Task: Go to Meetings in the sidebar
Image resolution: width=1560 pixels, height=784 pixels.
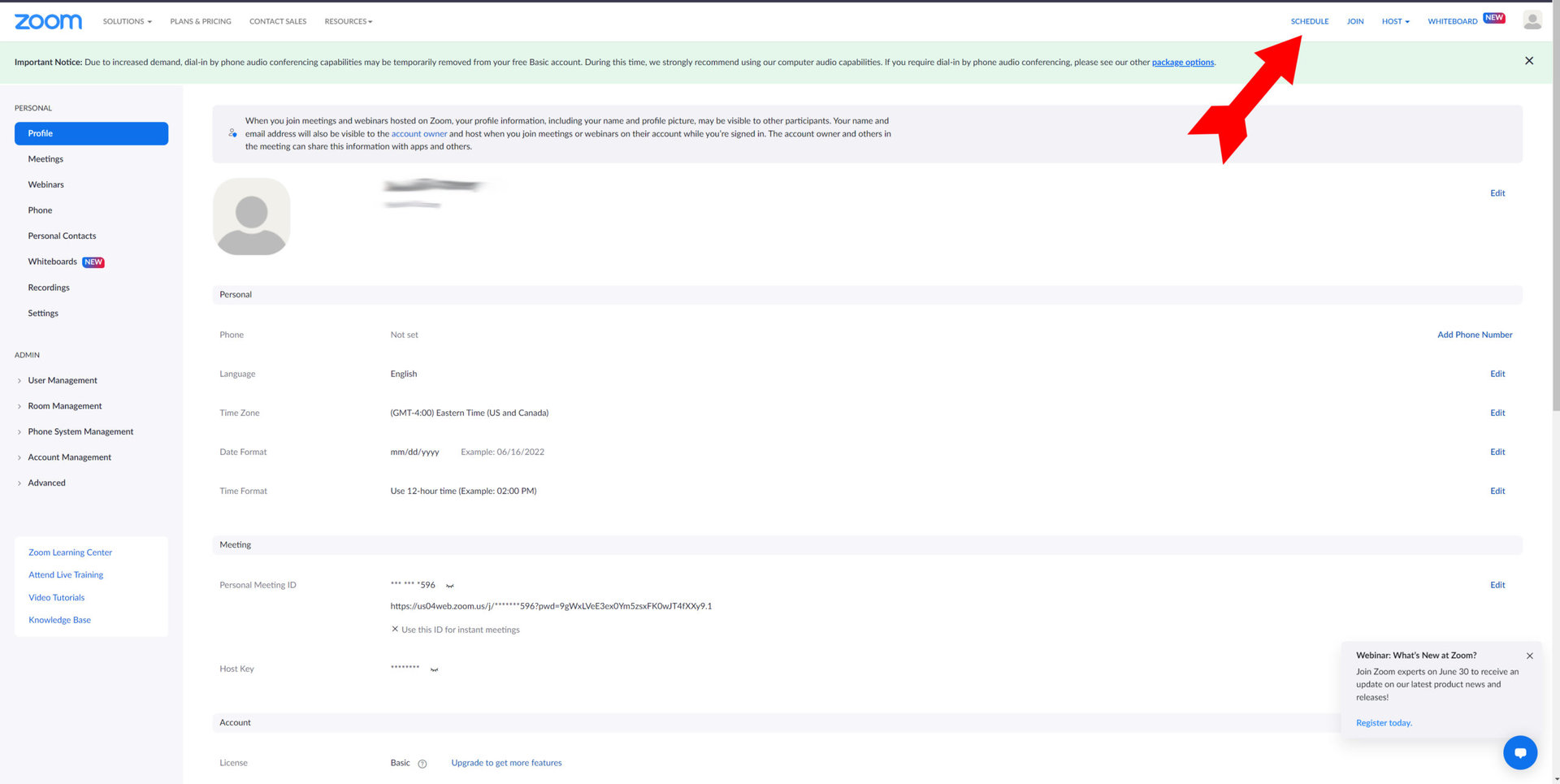Action: click(x=45, y=159)
